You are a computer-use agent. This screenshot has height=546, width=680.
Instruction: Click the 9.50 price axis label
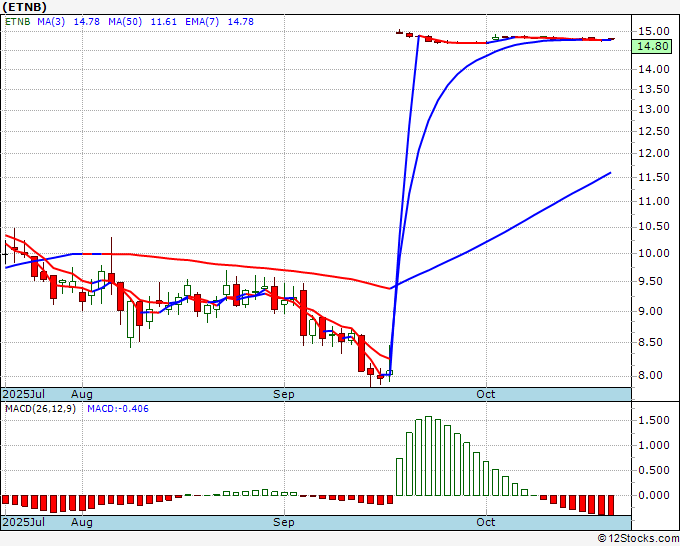[656, 281]
